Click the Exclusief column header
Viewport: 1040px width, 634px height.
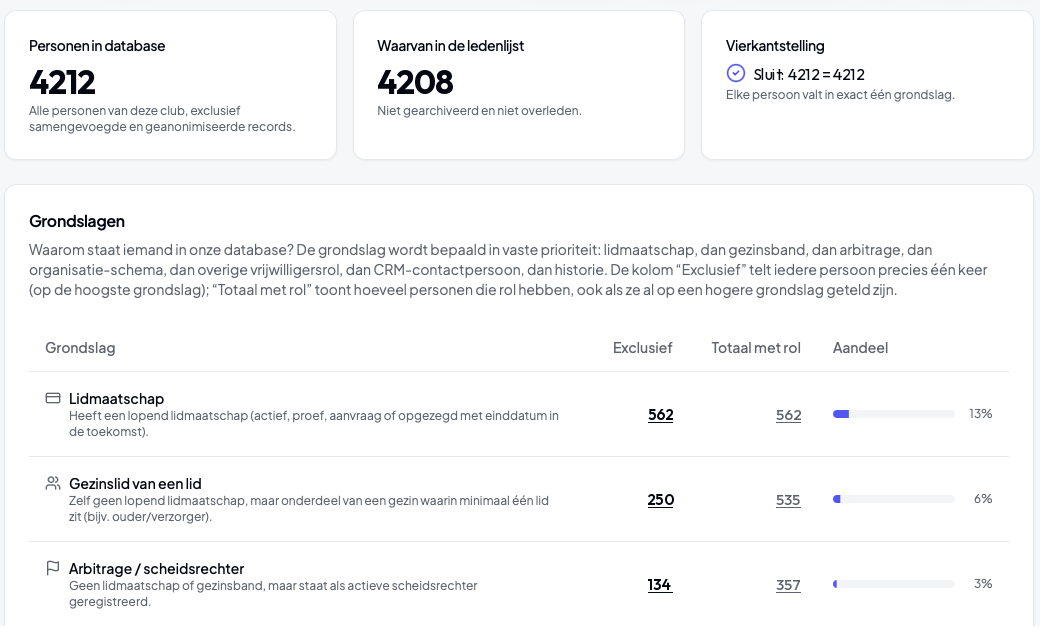(x=643, y=348)
